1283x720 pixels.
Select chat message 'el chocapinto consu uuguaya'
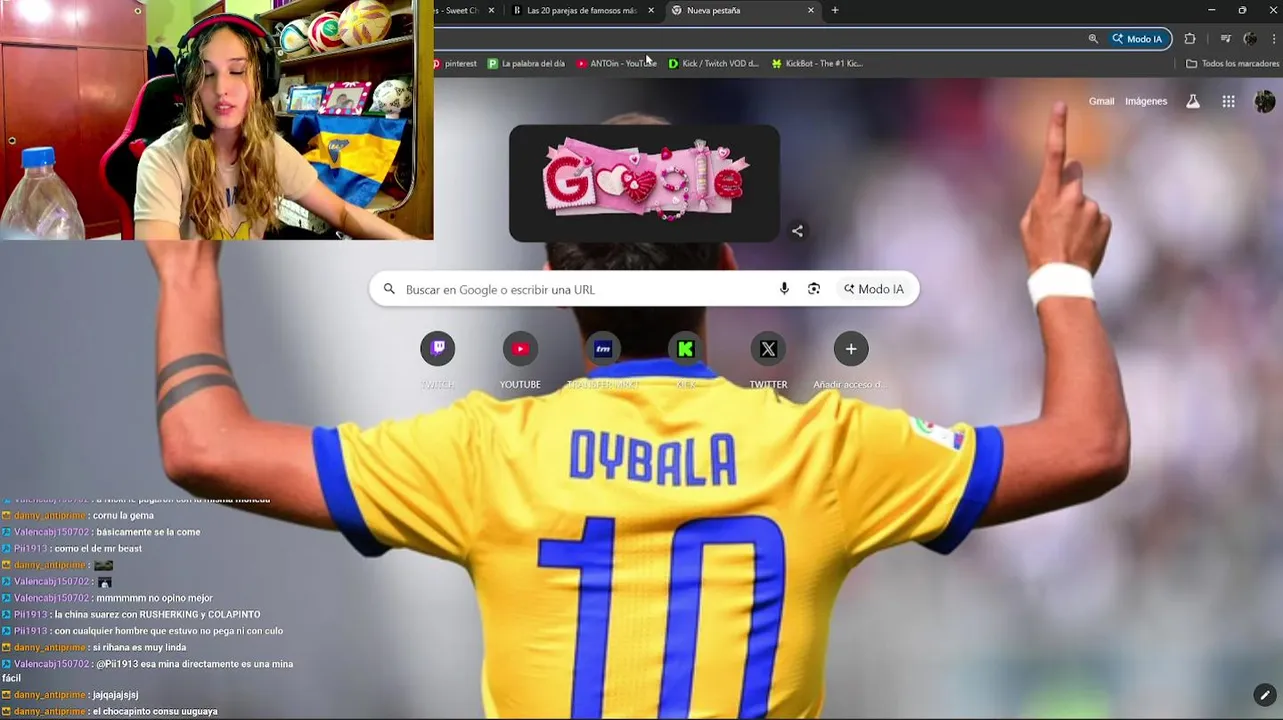154,711
